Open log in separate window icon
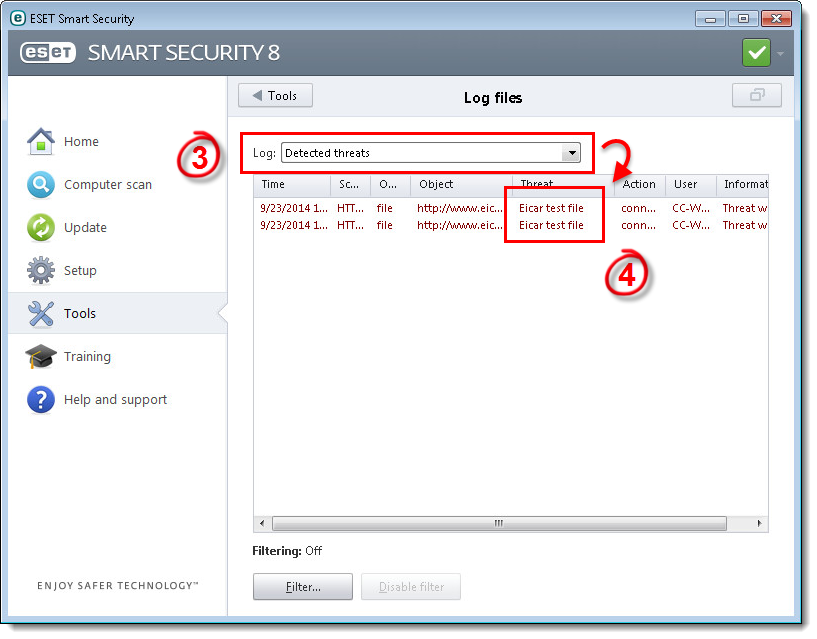Viewport: 817px width, 639px height. click(x=757, y=95)
